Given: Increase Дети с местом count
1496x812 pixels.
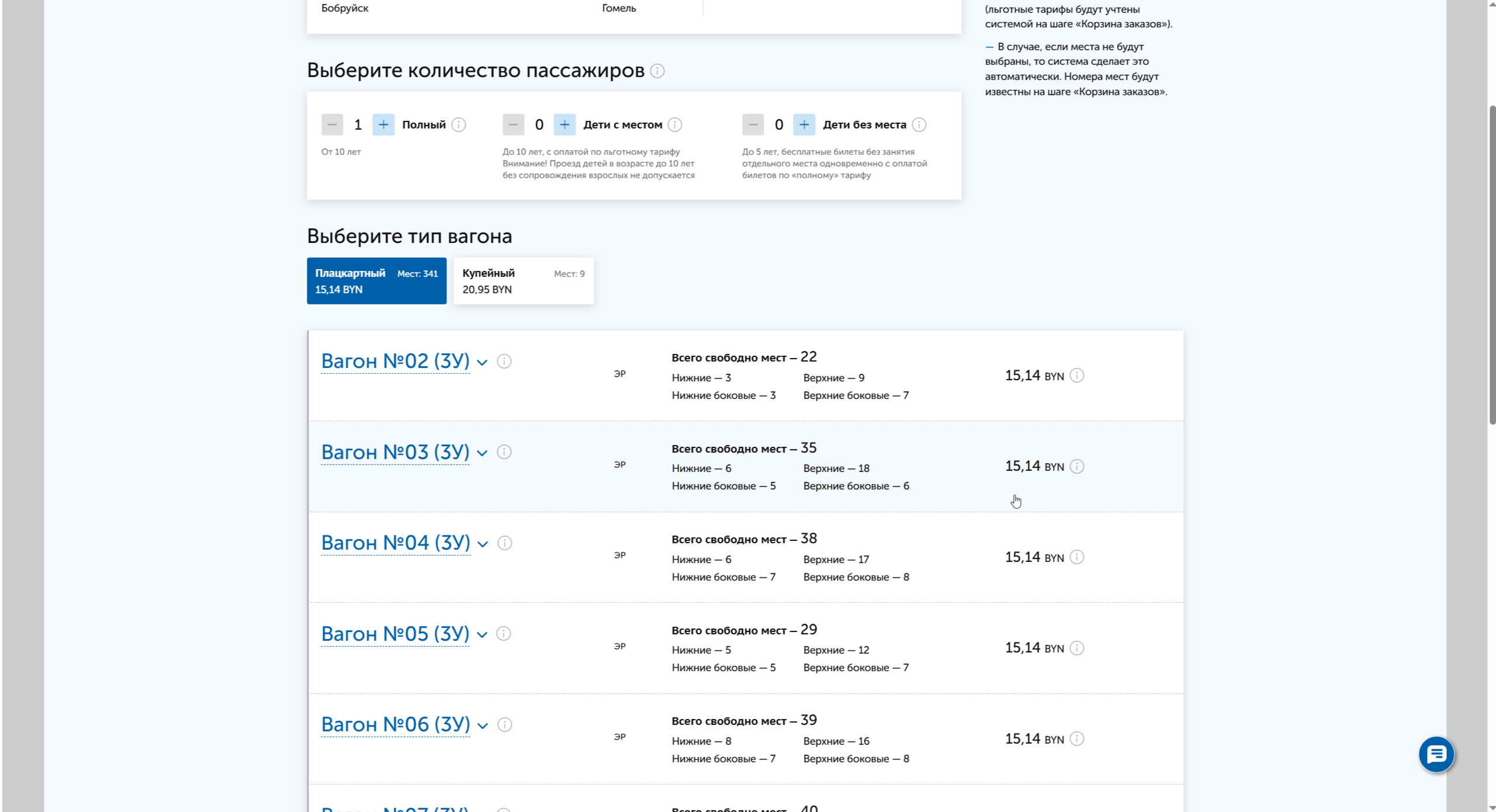Looking at the screenshot, I should click(565, 124).
